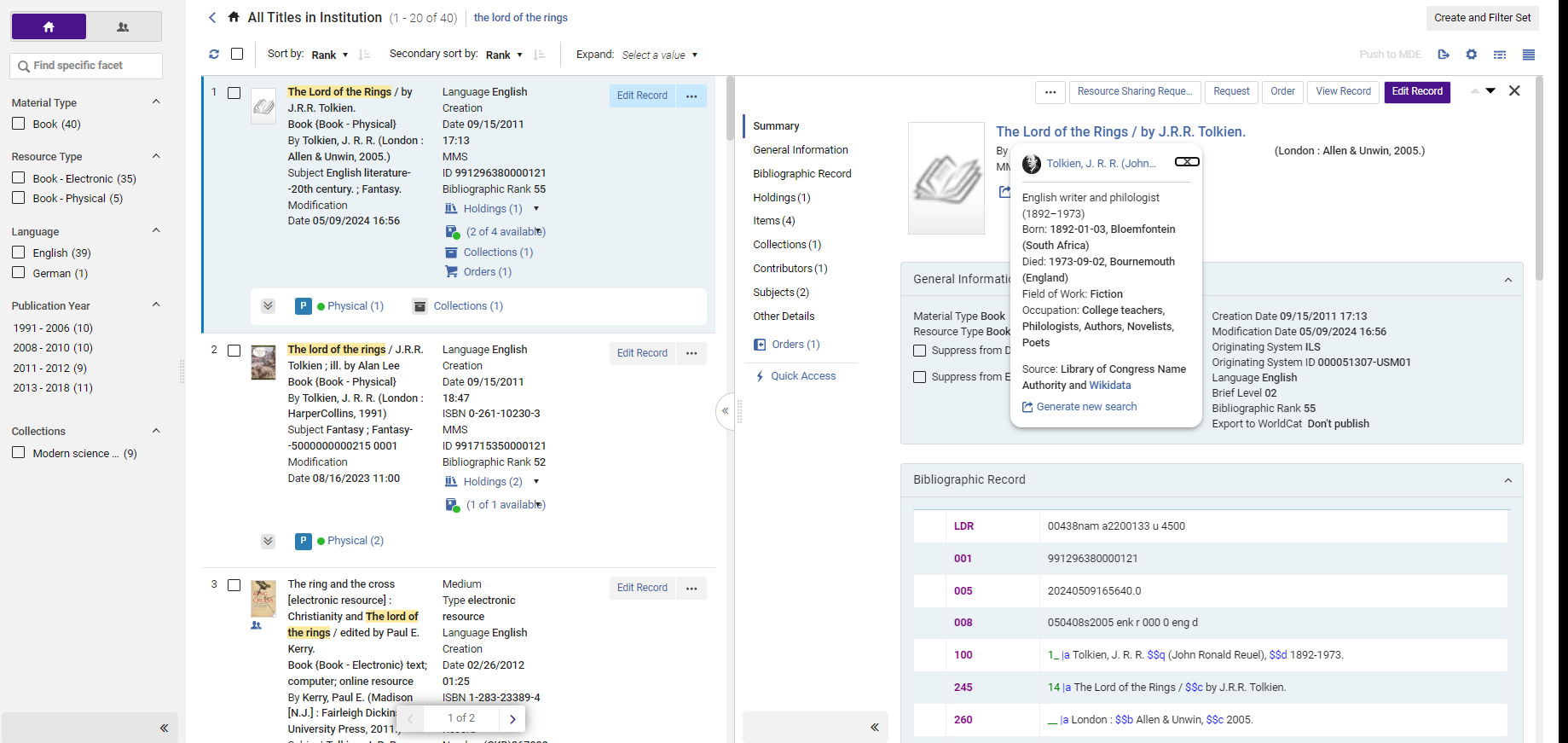Select record 3 checkbox

coord(234,585)
